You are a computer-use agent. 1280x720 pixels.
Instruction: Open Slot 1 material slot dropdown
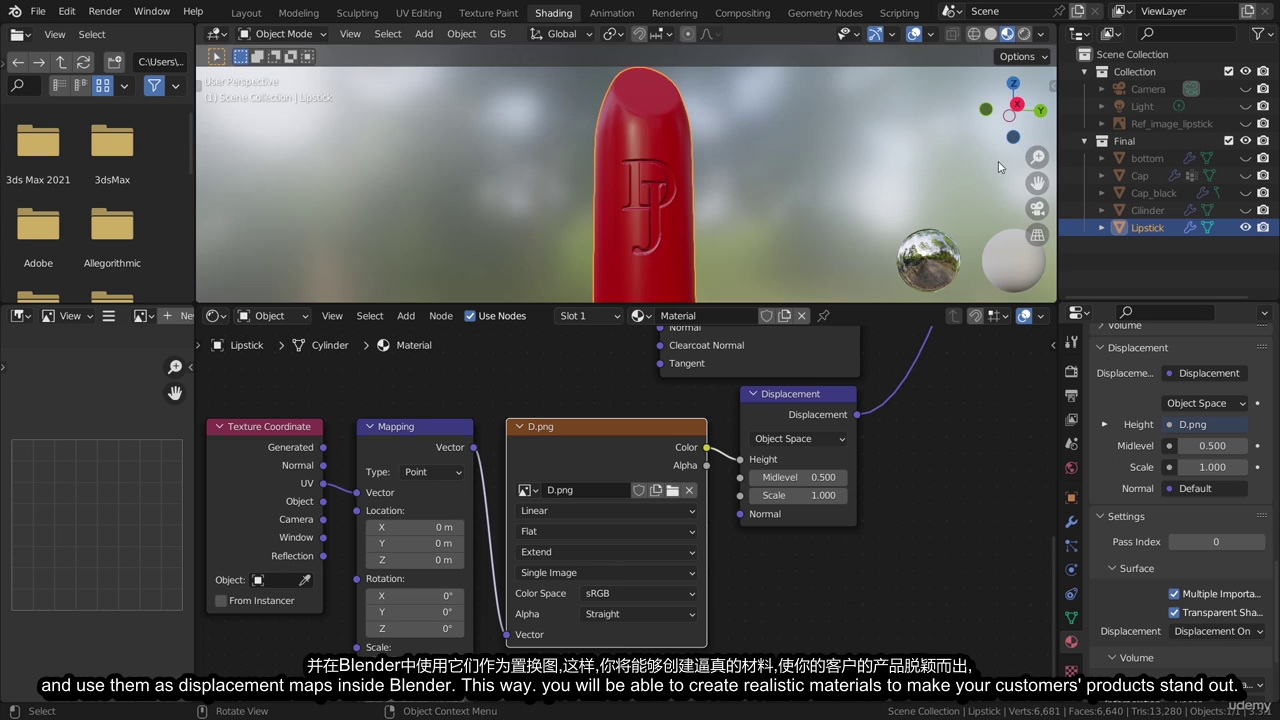click(589, 316)
